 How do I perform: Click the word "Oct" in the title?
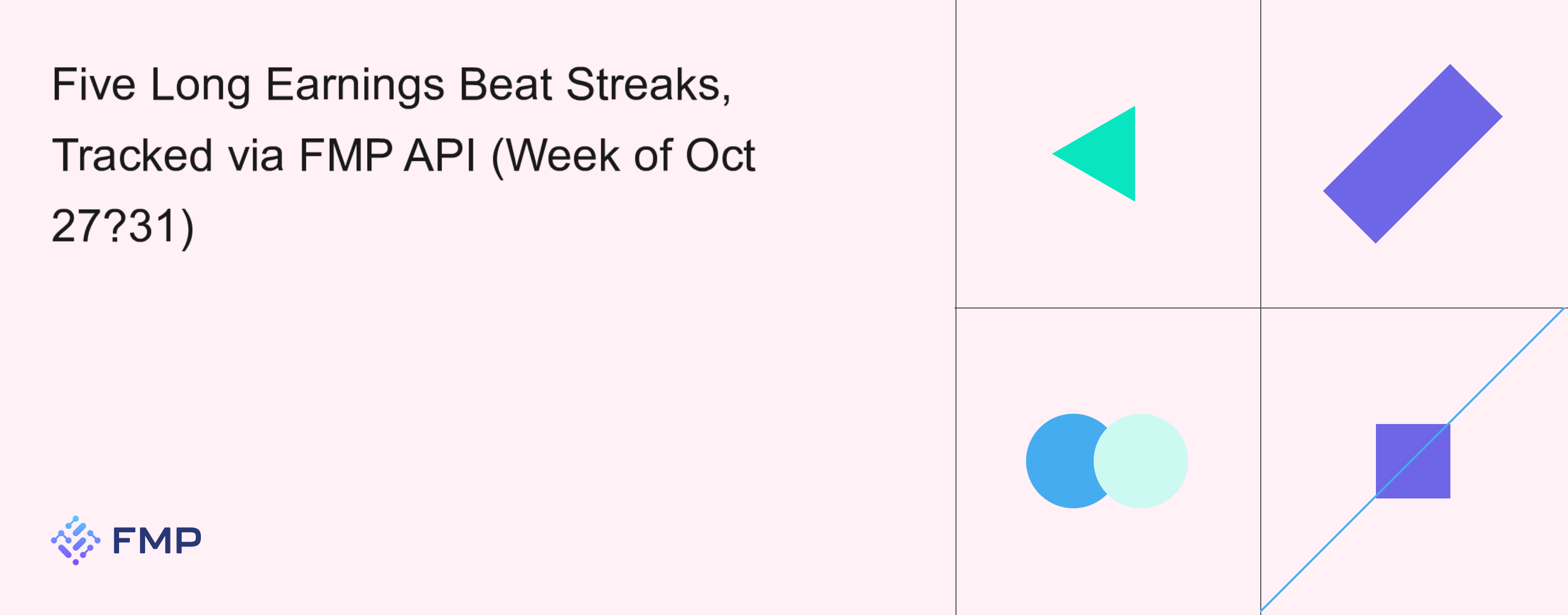tap(720, 156)
